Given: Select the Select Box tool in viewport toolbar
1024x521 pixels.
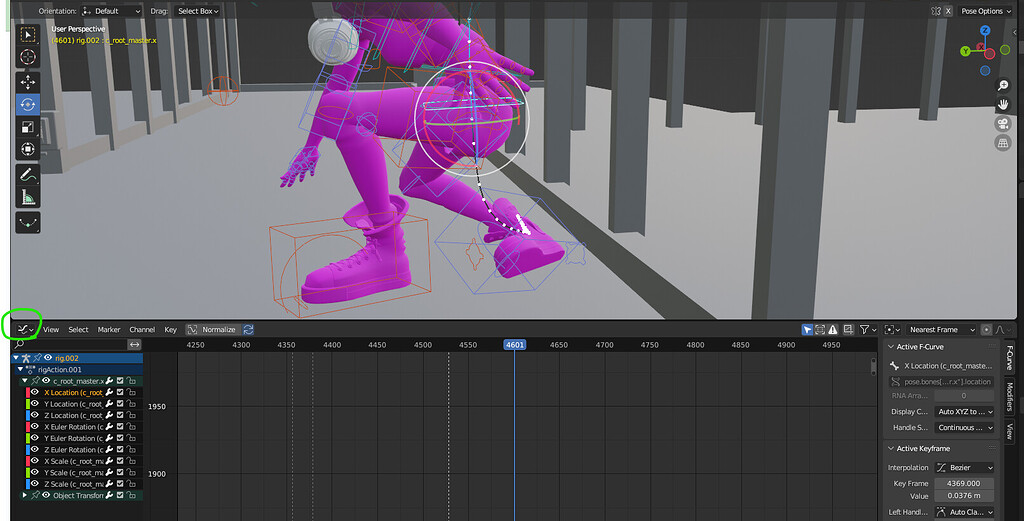Looking at the screenshot, I should 27,35.
